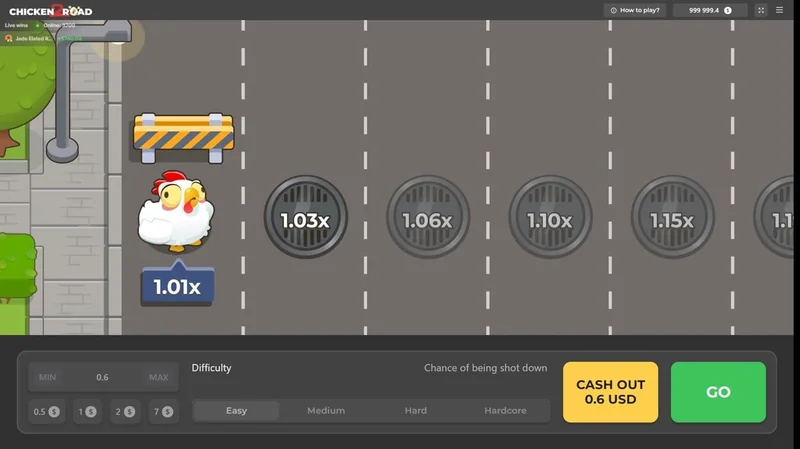800x449 pixels.
Task: Open the How to play? help
Action: 634,10
